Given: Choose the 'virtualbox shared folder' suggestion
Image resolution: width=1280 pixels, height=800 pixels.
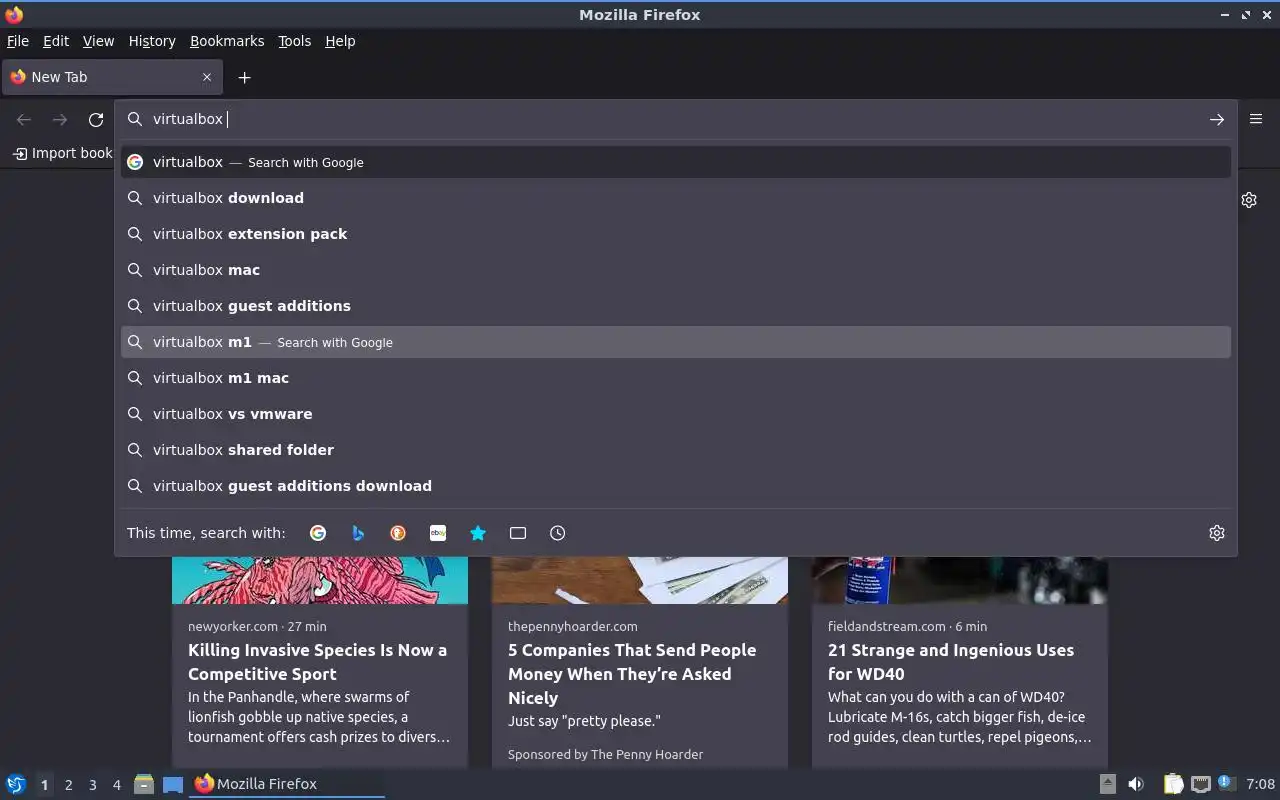Looking at the screenshot, I should [676, 450].
